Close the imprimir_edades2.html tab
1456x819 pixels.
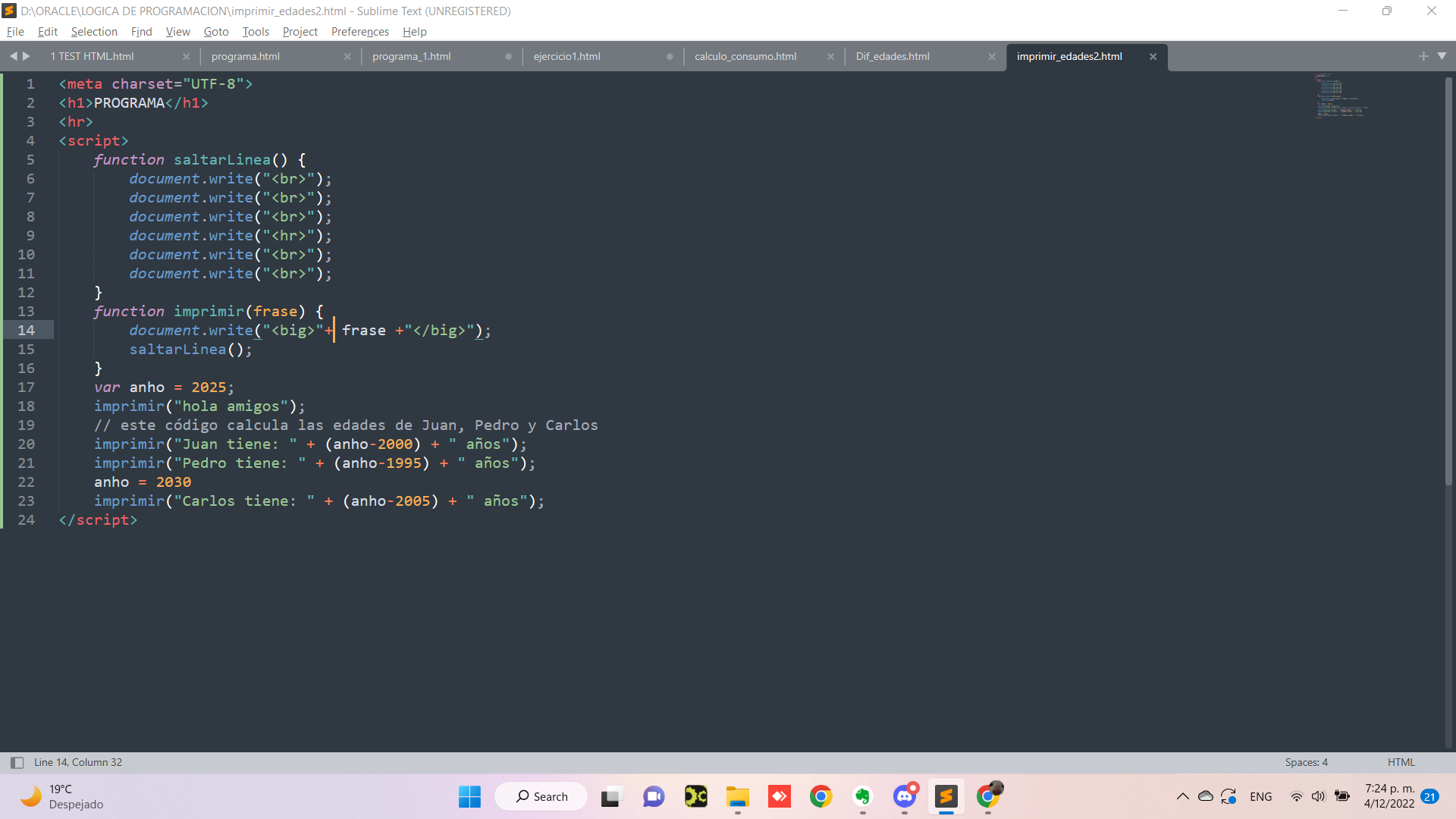(1153, 57)
